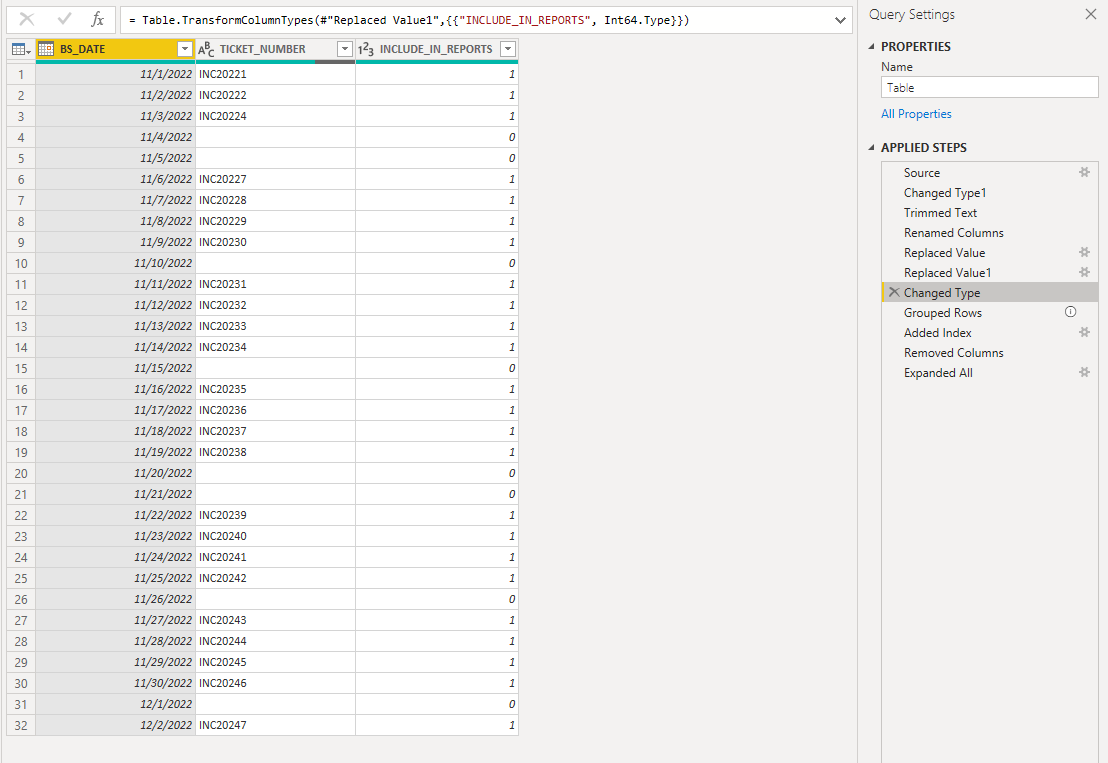The height and width of the screenshot is (763, 1108).
Task: Select the Trimmed Text step
Action: pyautogui.click(x=940, y=213)
